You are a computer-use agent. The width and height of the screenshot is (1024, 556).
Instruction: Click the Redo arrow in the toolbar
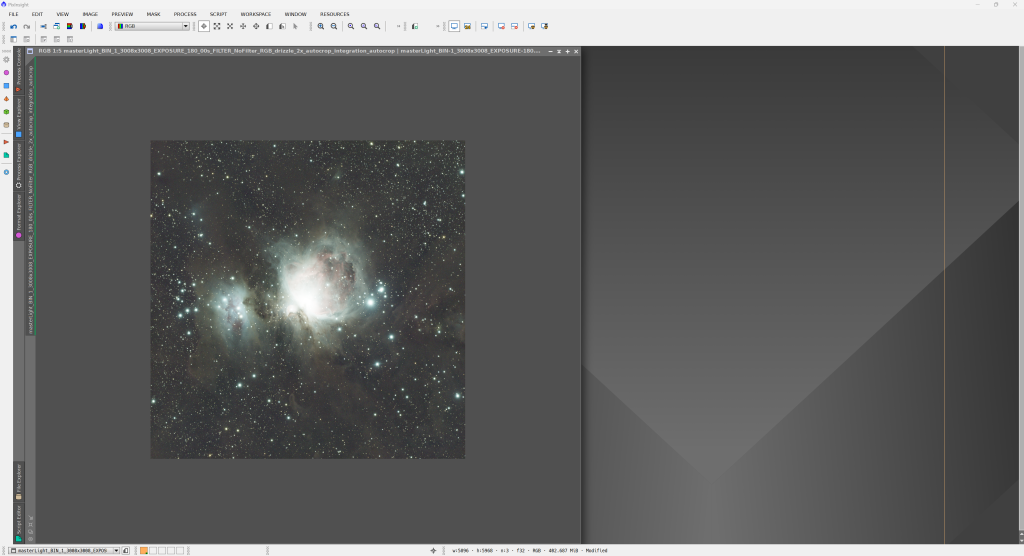coord(27,26)
